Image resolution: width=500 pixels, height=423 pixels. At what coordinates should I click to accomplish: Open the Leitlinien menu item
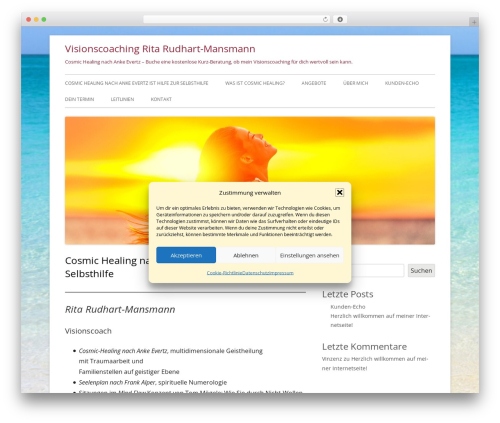(122, 99)
